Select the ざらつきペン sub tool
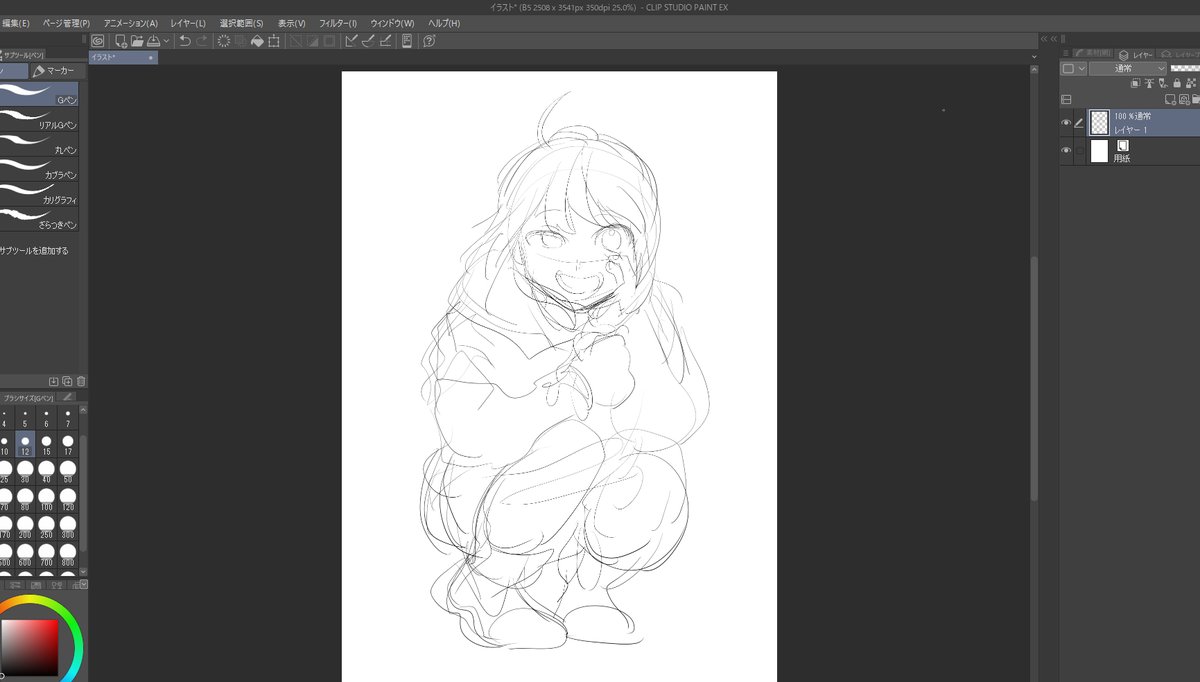 click(40, 219)
